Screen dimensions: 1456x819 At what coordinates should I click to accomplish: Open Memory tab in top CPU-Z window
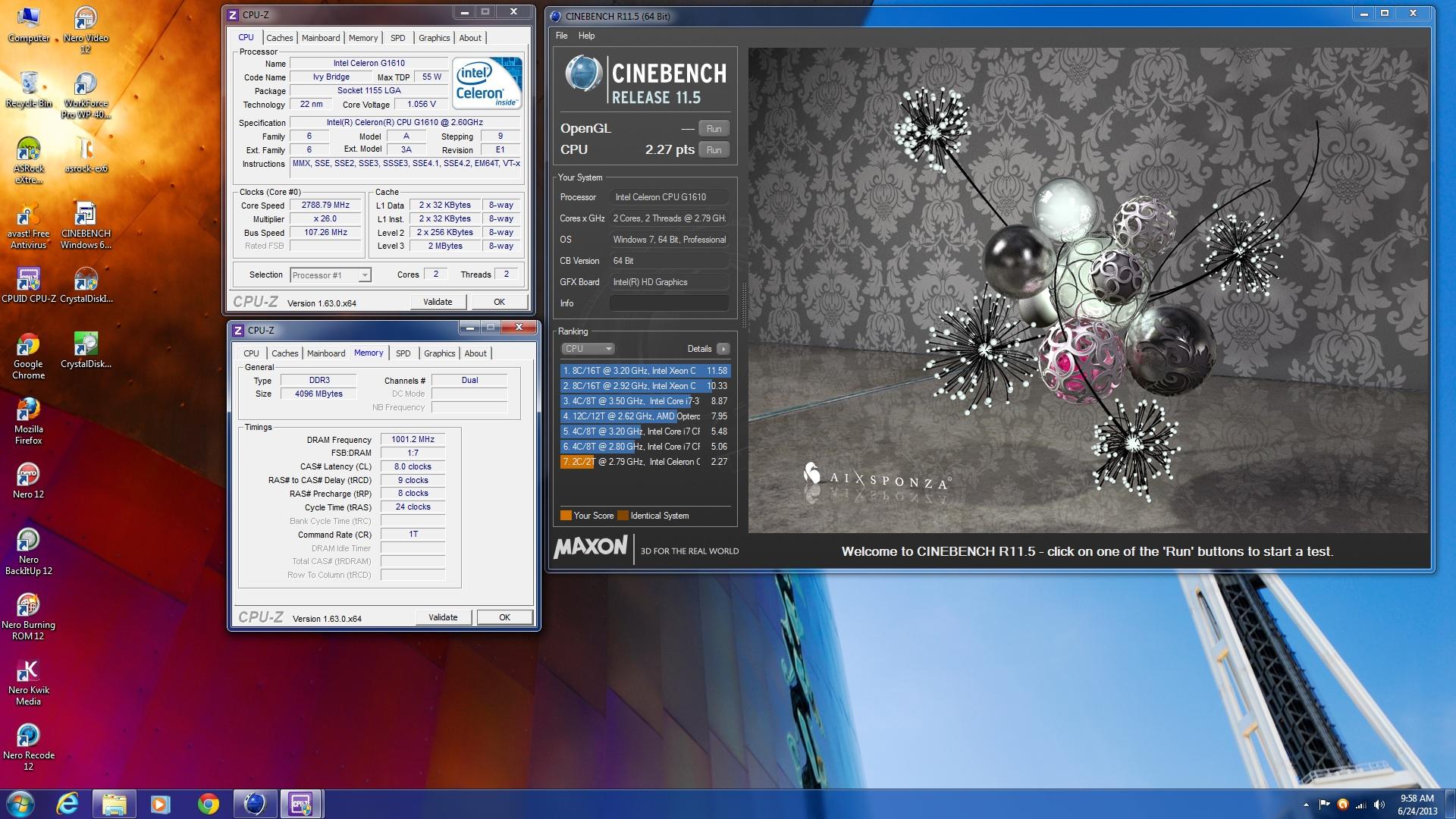pos(363,38)
